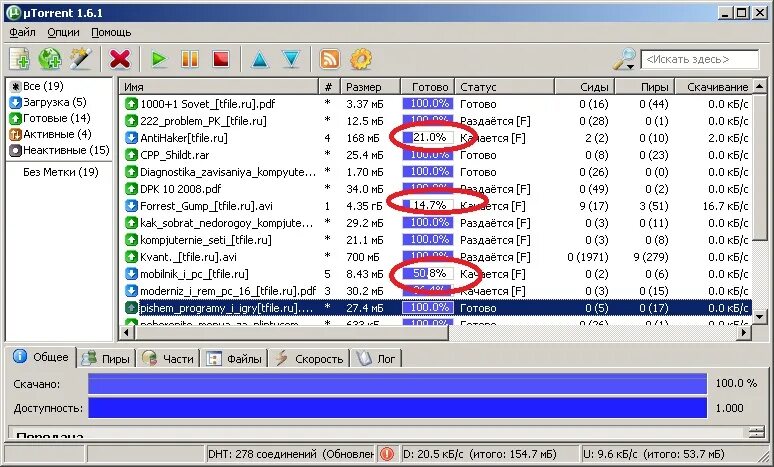Sort by the Пиры column header
Viewport: 774px width, 467px height.
pos(644,87)
